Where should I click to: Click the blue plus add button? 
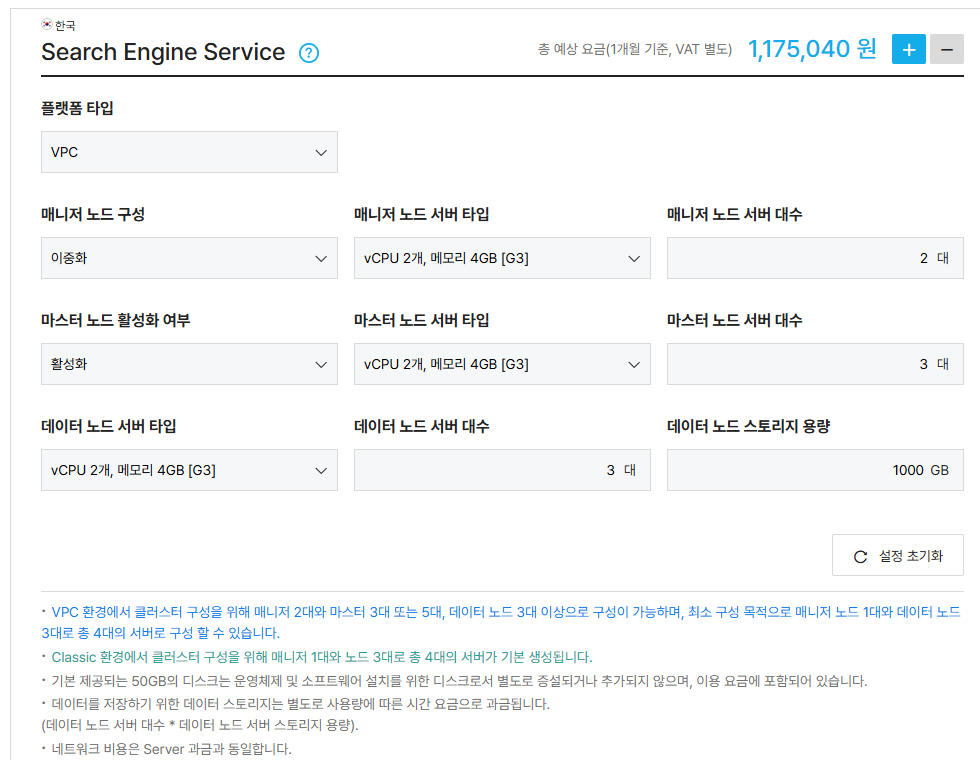[909, 49]
